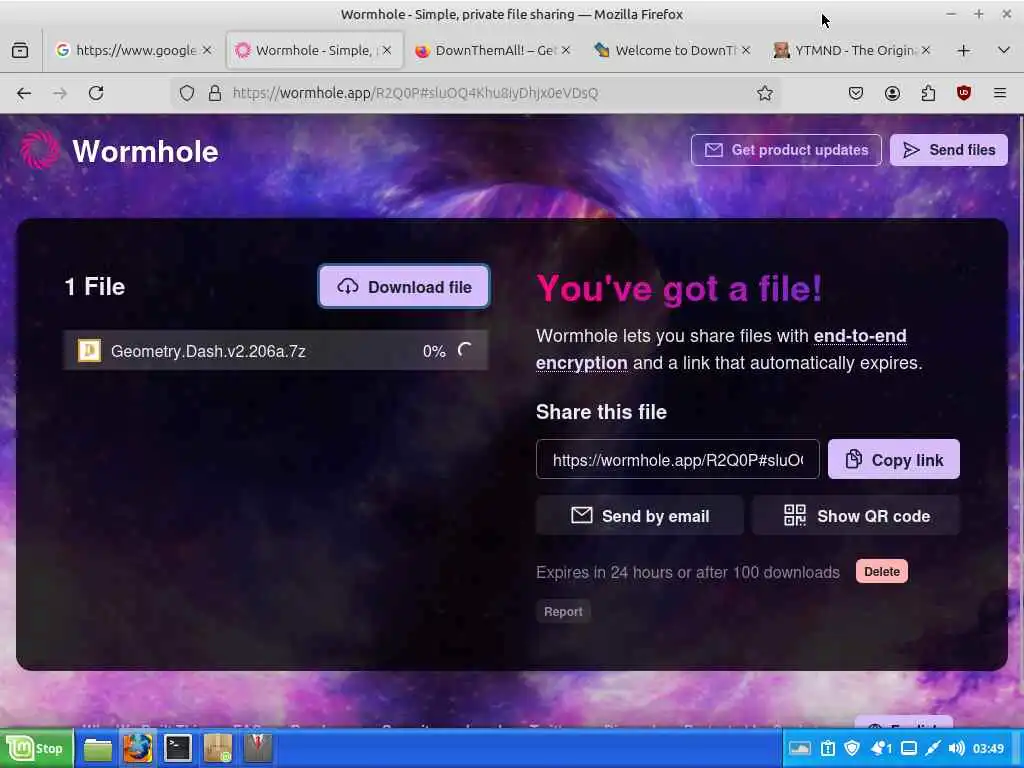Switch to the YTMND - The Original tab
Viewport: 1024px width, 768px height.
pyautogui.click(x=852, y=50)
